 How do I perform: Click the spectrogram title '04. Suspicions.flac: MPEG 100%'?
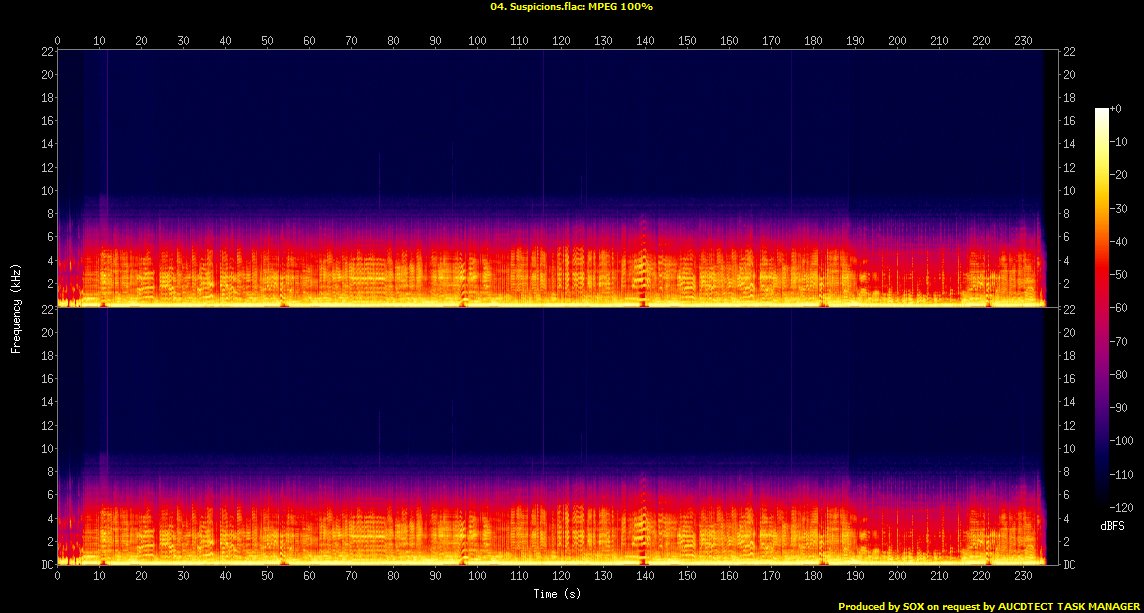pos(572,6)
